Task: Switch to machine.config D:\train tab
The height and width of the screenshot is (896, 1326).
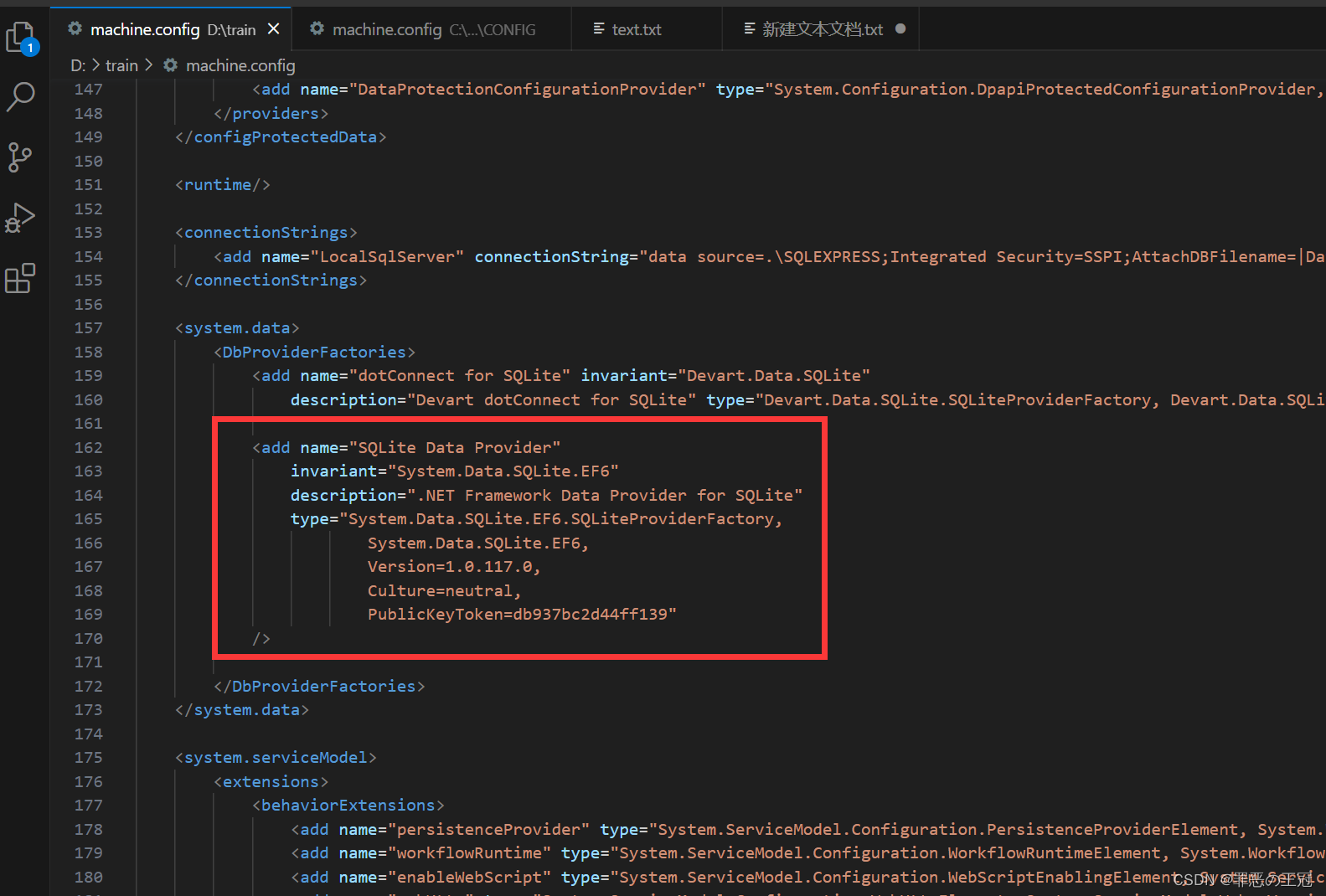Action: [171, 29]
